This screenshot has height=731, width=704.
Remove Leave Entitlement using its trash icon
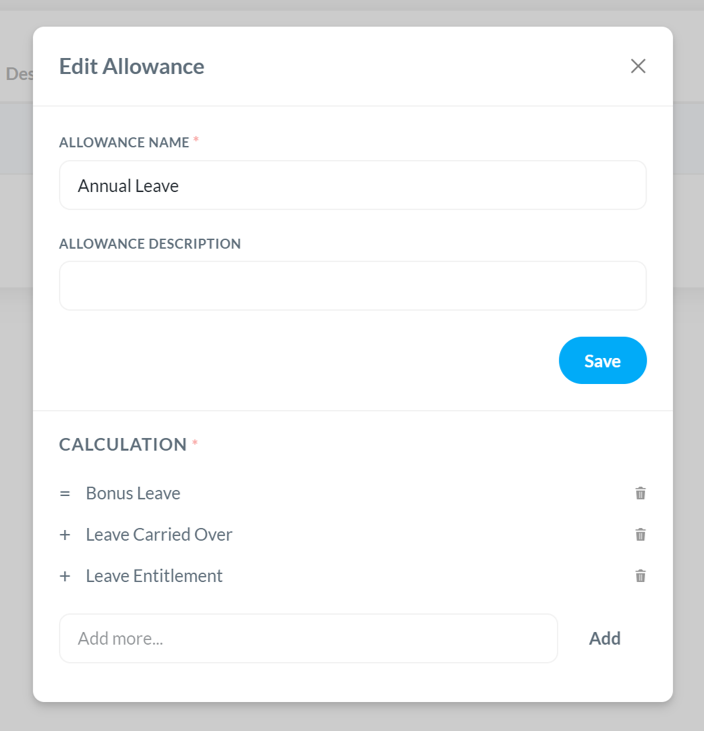[x=641, y=576]
